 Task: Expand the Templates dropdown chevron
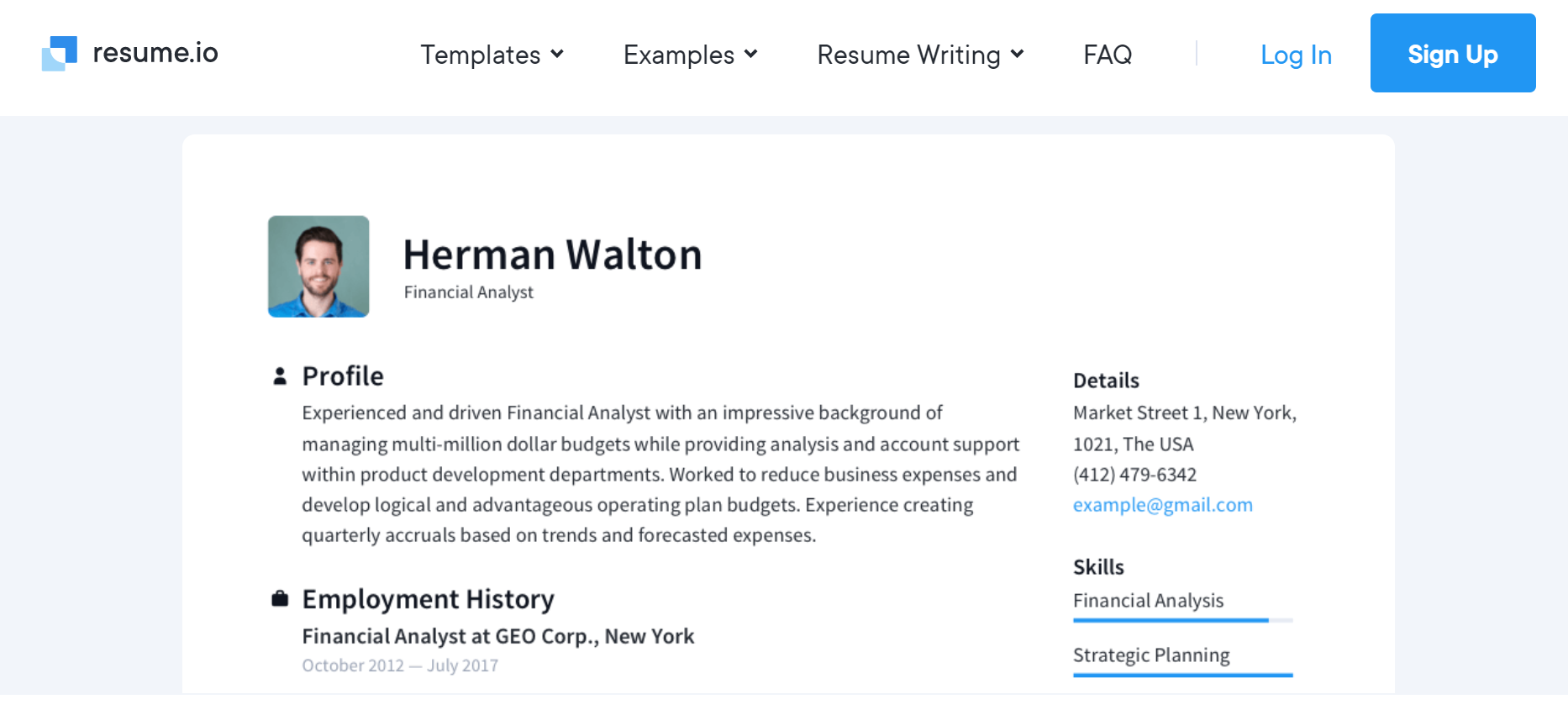pos(557,54)
